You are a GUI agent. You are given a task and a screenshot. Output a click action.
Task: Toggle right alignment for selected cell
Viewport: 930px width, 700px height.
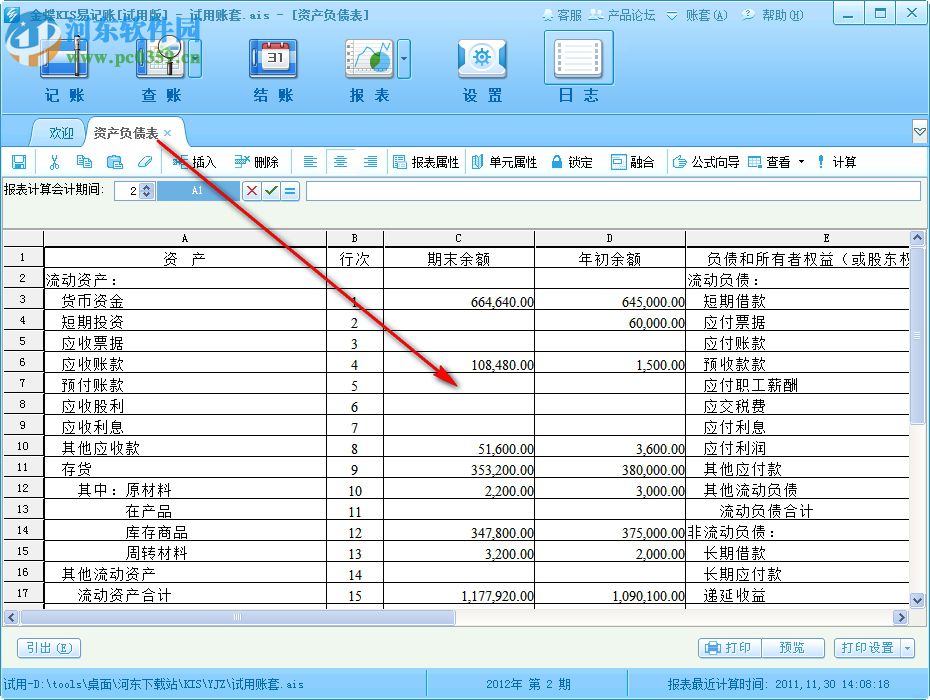coord(369,161)
